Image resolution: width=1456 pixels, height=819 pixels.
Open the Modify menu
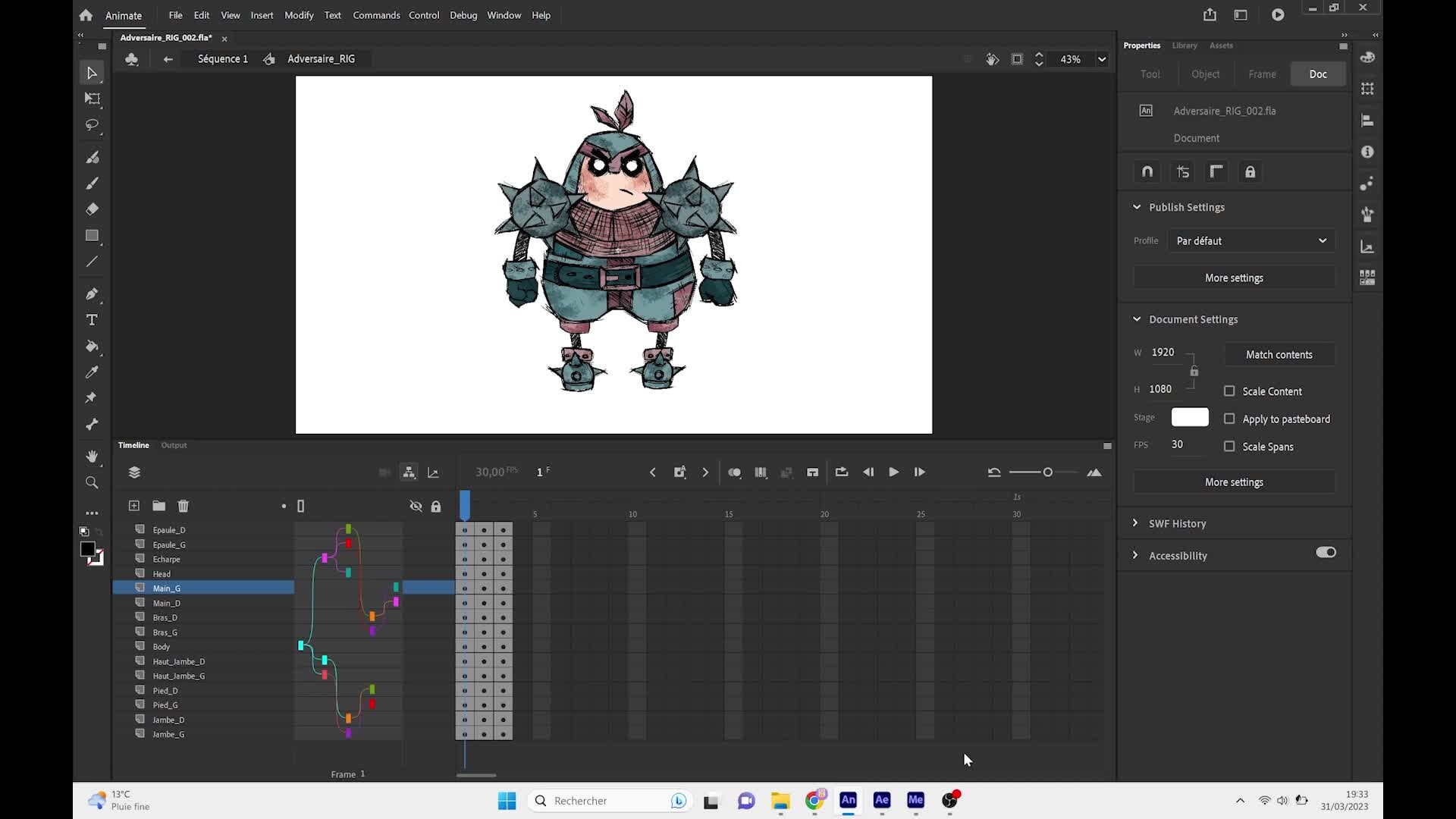(299, 14)
